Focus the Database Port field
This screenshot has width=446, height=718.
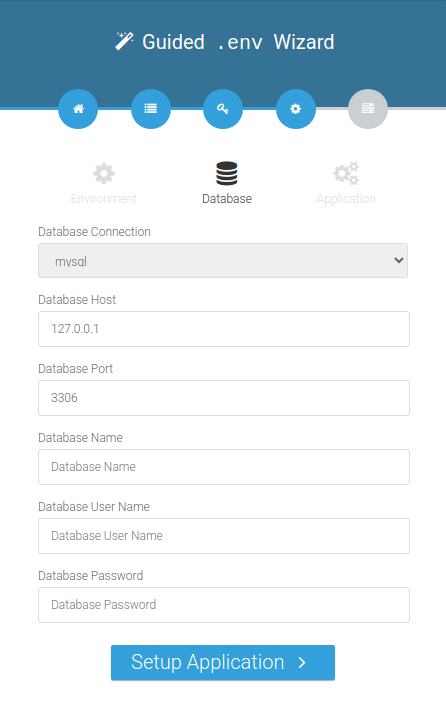pos(224,398)
